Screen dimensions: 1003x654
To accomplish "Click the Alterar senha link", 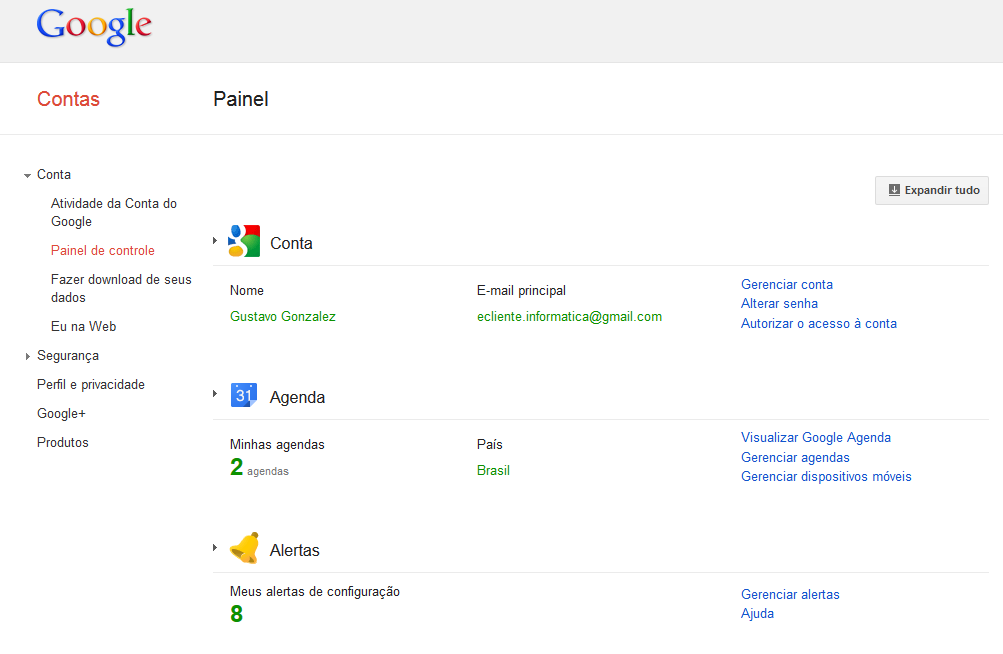I will pos(779,303).
